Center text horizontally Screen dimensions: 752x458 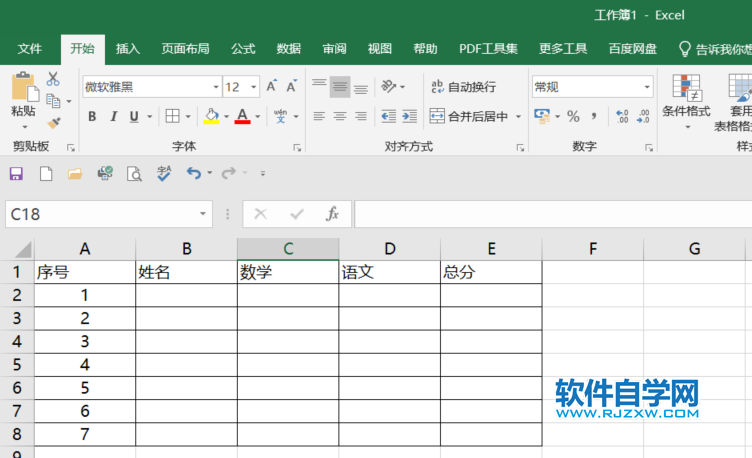[x=340, y=116]
